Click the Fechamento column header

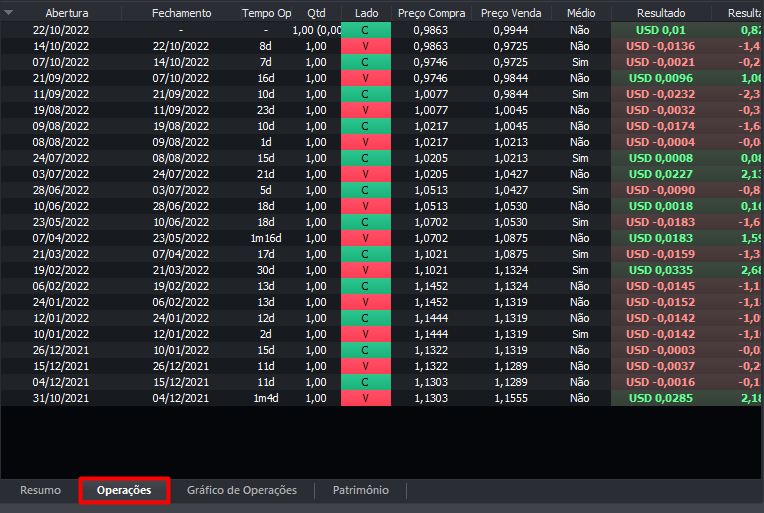pyautogui.click(x=181, y=13)
